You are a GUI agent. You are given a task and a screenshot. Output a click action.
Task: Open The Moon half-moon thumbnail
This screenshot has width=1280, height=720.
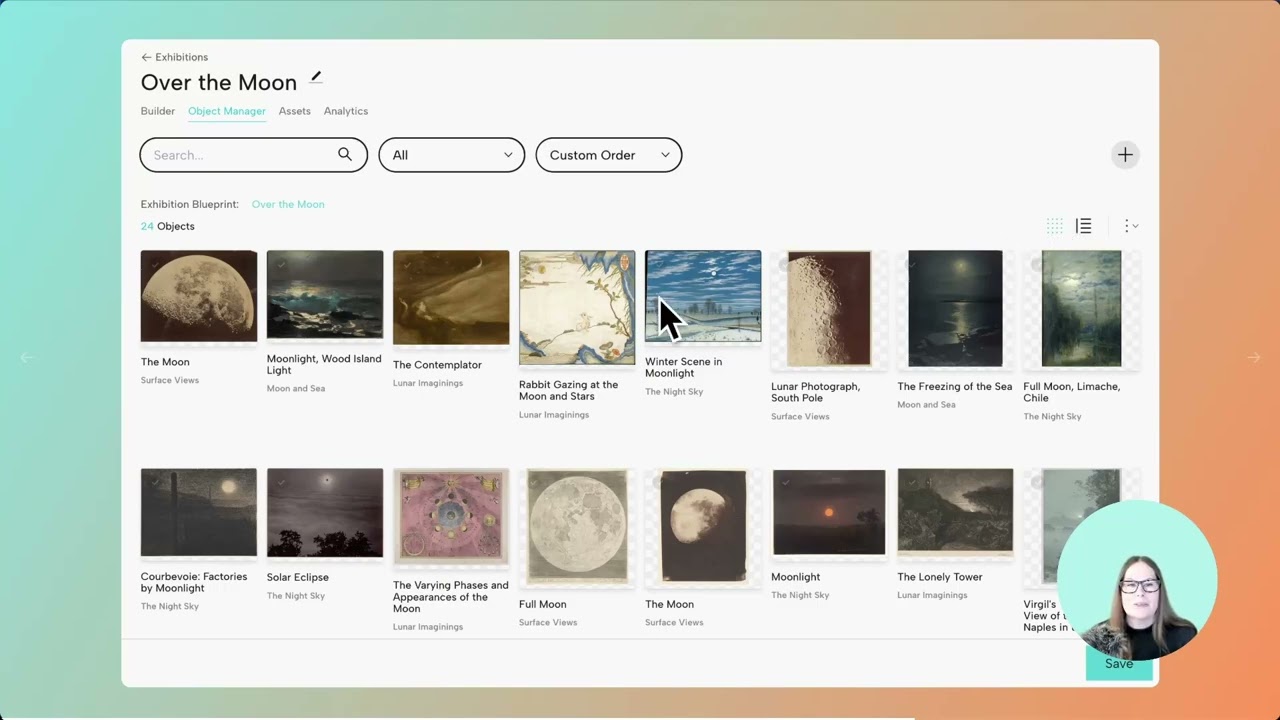[199, 296]
